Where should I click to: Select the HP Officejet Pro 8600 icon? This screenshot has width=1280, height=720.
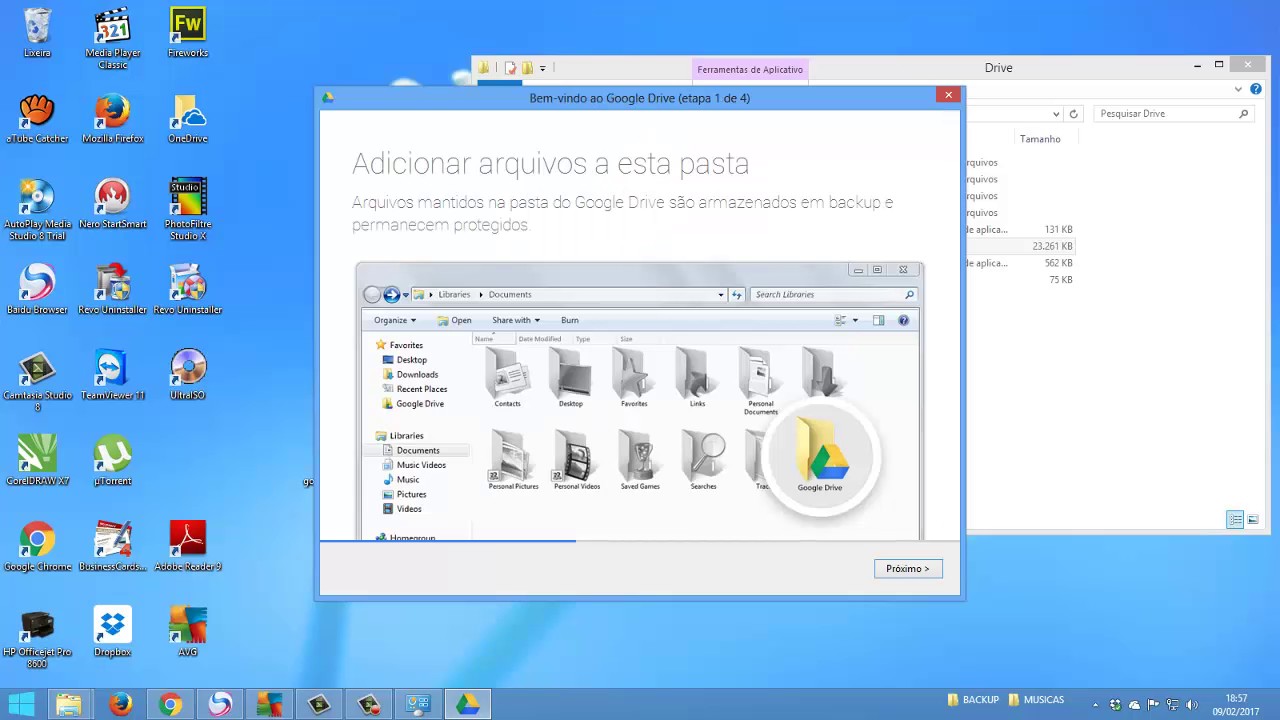coord(37,638)
